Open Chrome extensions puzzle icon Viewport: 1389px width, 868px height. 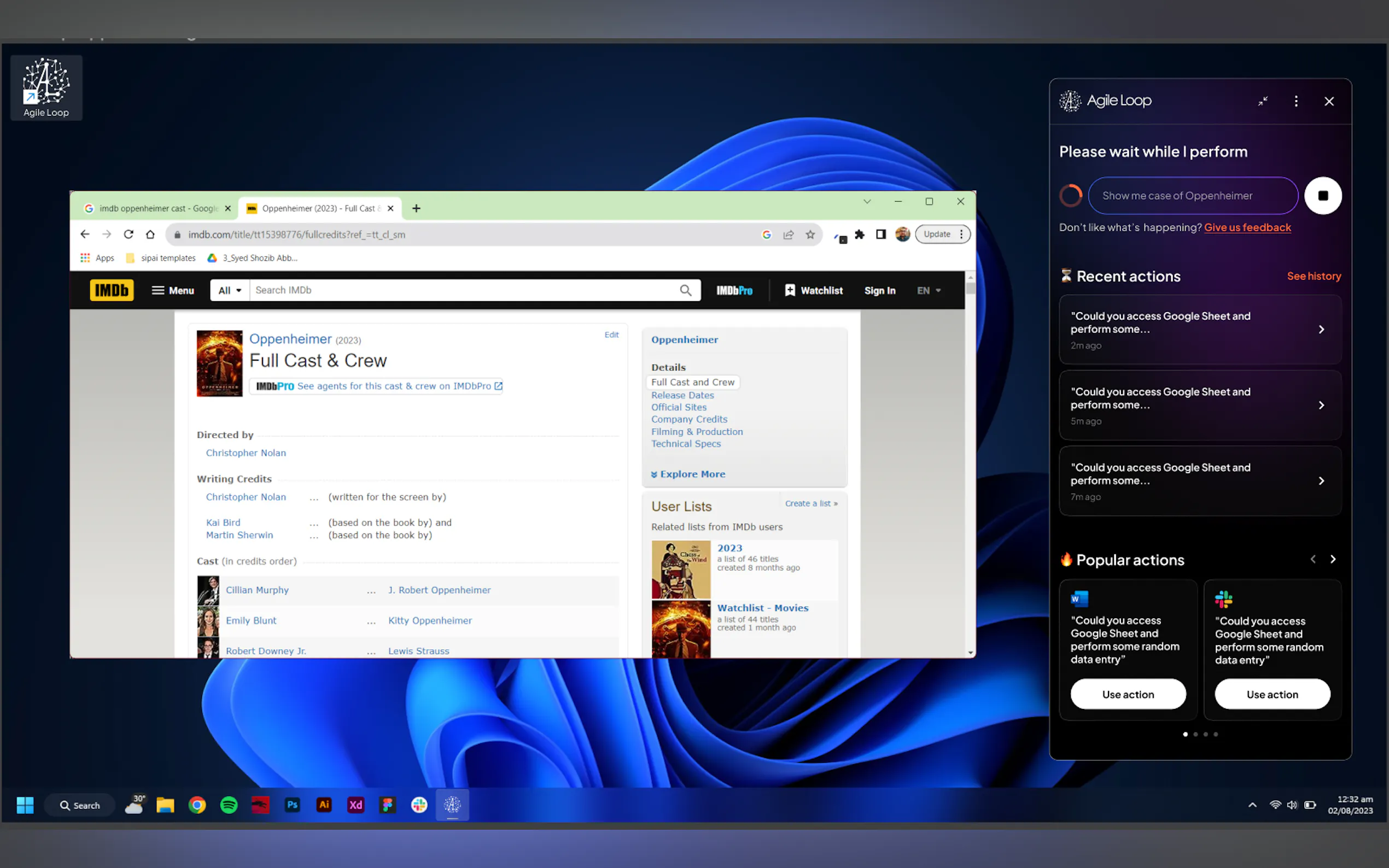pos(860,234)
